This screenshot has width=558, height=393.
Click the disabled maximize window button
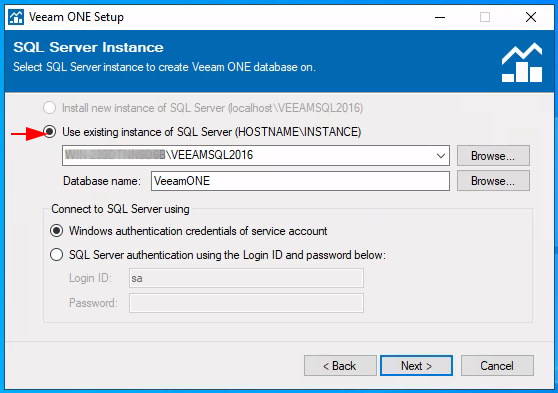coord(485,17)
